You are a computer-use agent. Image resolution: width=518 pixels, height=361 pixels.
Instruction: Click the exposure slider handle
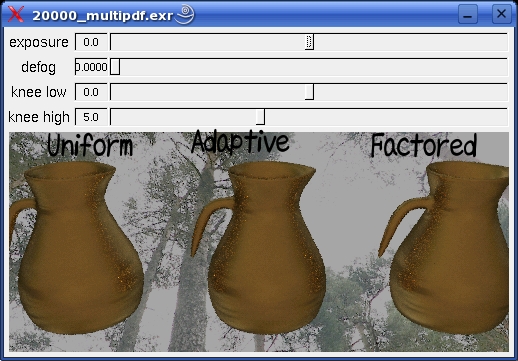click(x=309, y=42)
